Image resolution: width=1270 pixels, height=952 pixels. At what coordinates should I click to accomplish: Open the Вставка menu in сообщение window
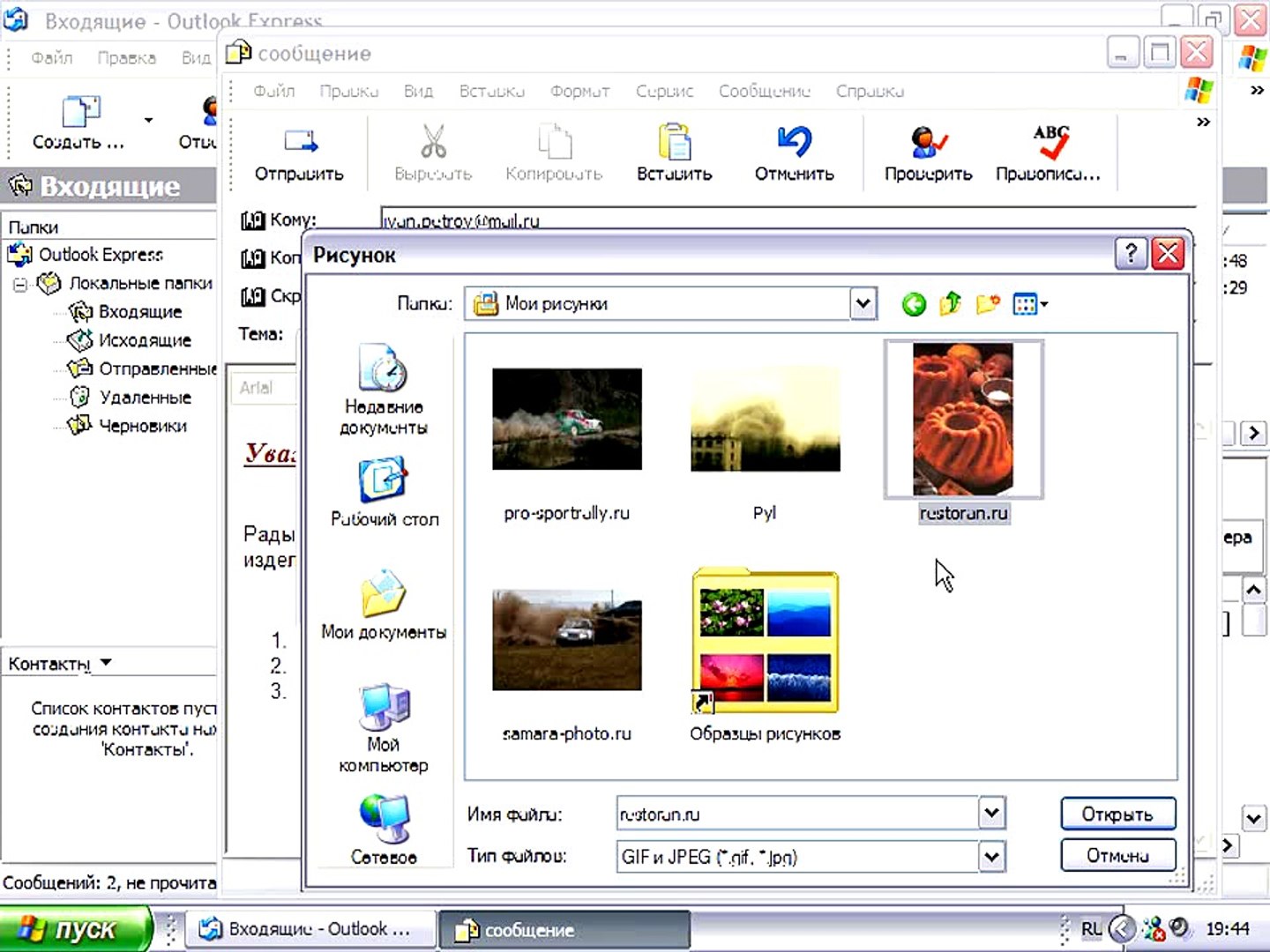[x=492, y=91]
